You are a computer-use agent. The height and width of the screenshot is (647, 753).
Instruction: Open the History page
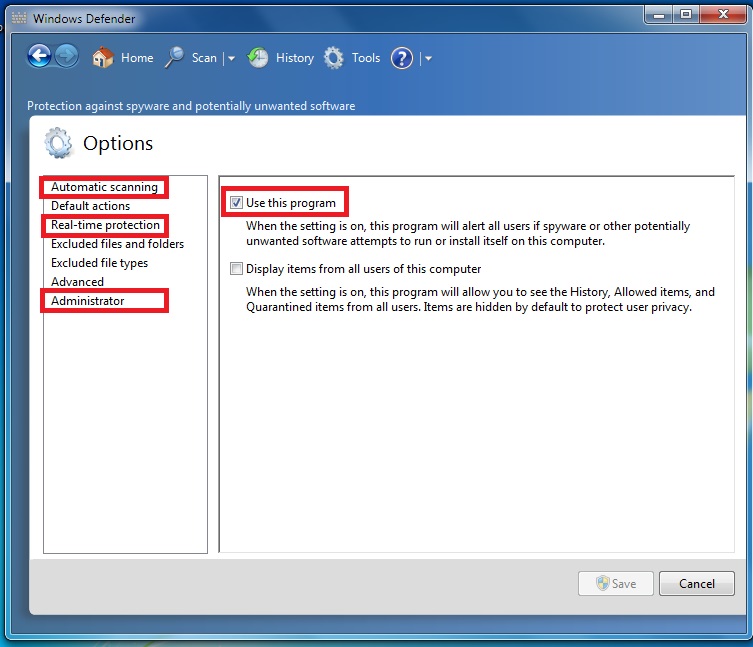point(294,58)
